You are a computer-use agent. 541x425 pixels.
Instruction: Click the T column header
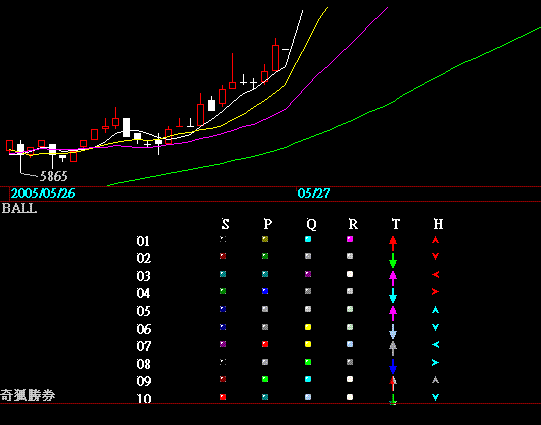pos(396,224)
